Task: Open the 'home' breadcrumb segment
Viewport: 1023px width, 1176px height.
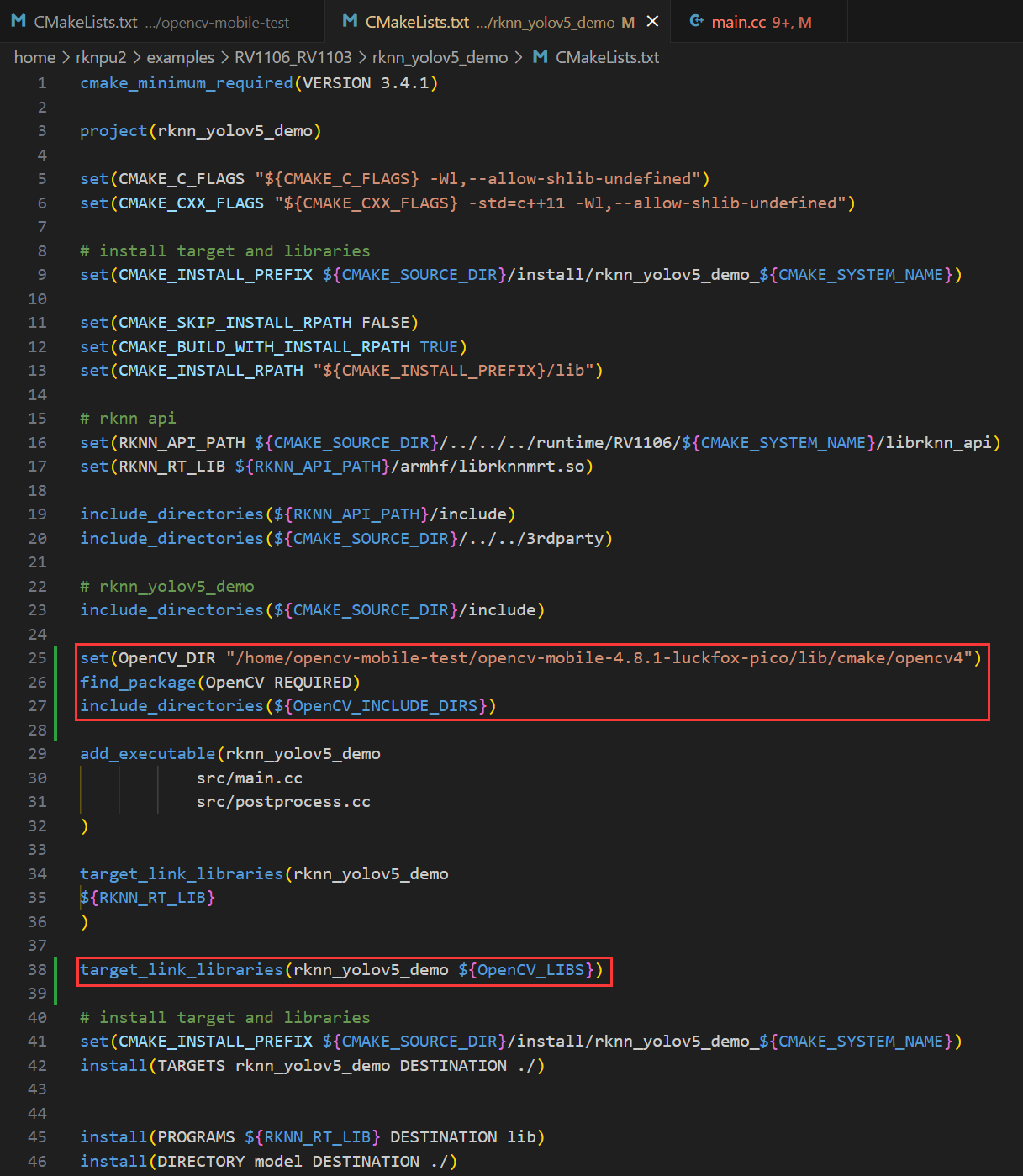Action: (34, 57)
